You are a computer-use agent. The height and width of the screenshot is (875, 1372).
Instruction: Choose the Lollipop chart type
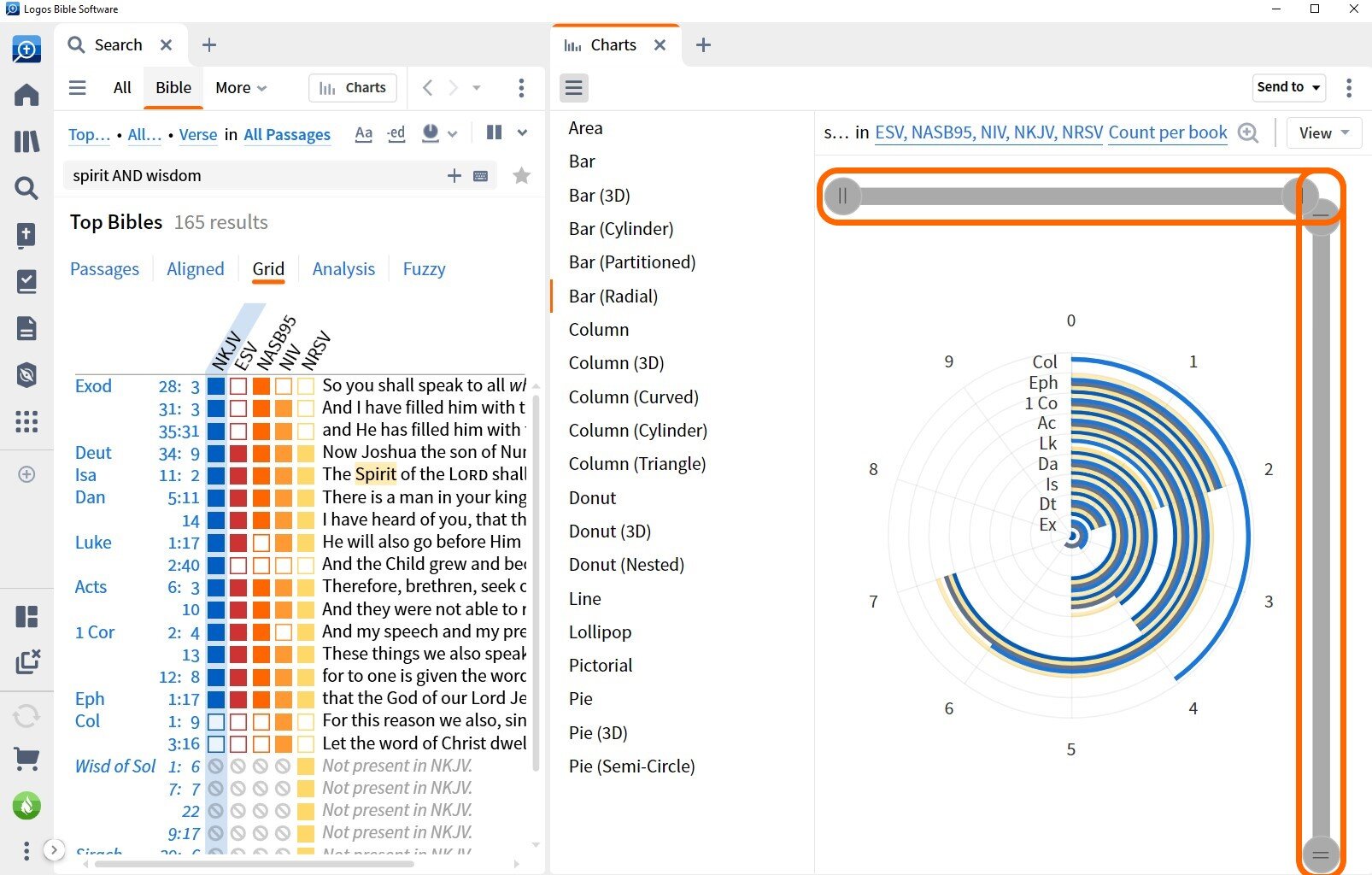(601, 632)
